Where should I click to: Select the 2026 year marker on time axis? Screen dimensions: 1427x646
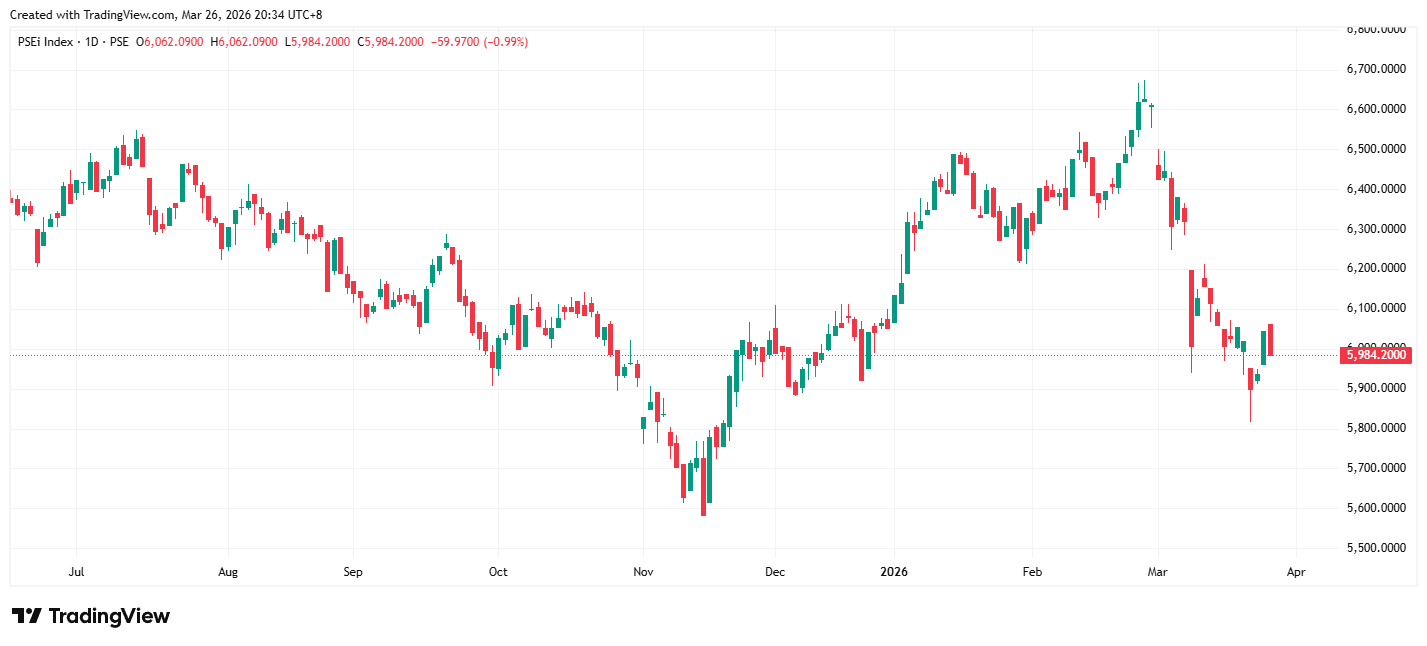point(893,572)
